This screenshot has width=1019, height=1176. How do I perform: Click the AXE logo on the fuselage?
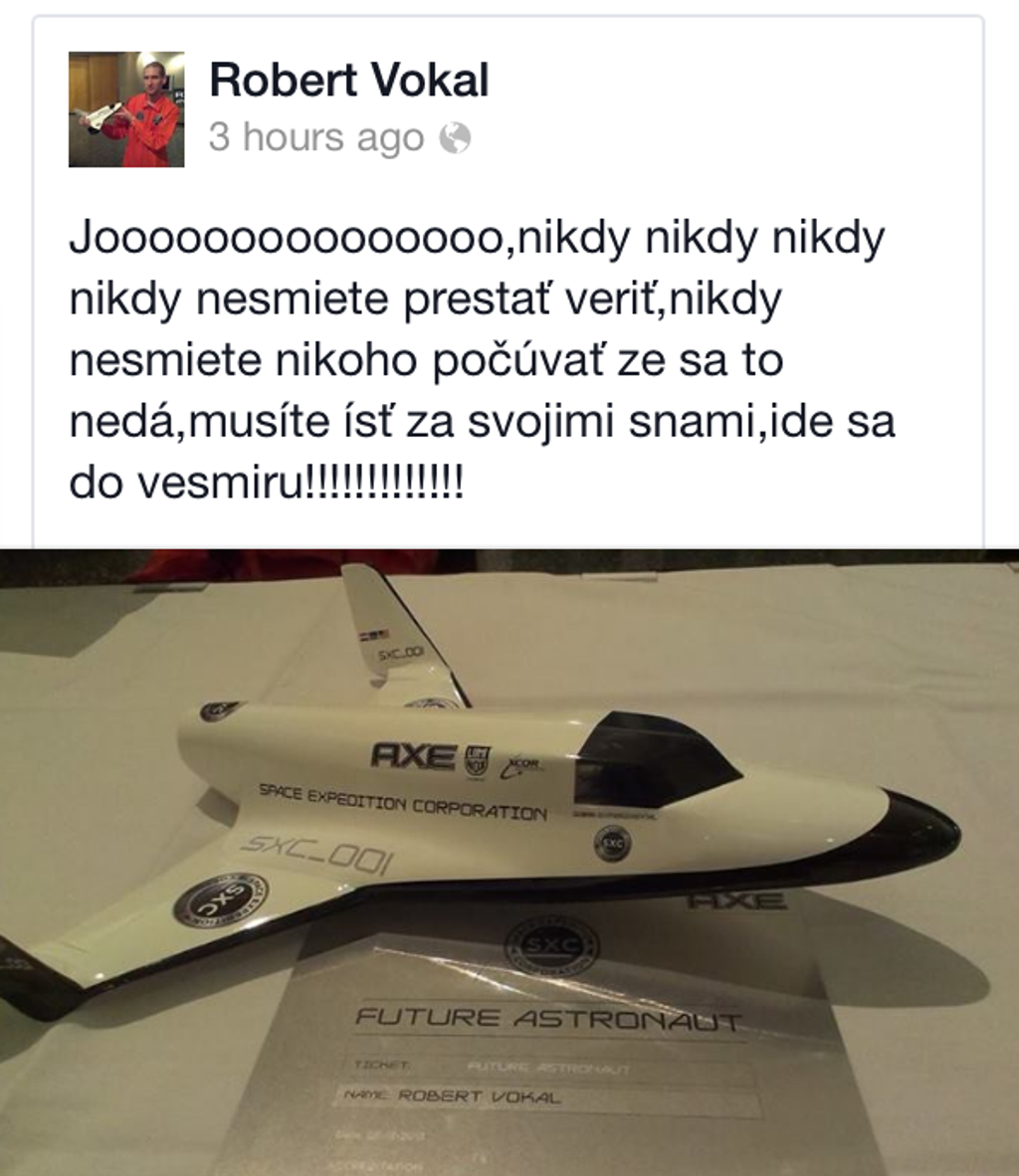(x=413, y=755)
